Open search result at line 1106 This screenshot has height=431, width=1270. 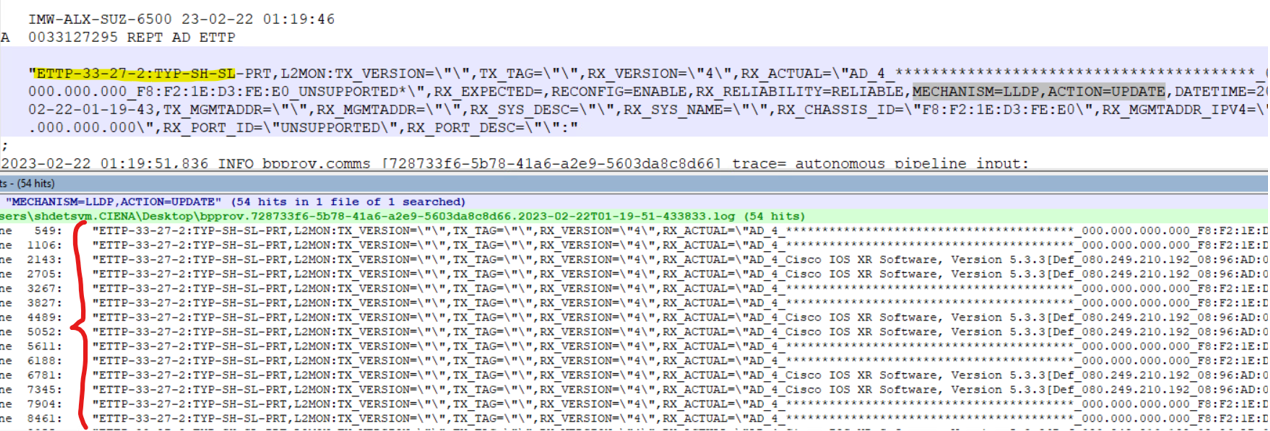(x=635, y=244)
